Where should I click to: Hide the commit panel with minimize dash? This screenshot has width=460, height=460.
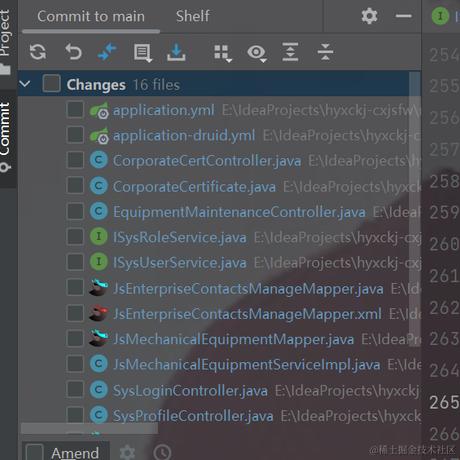(404, 16)
